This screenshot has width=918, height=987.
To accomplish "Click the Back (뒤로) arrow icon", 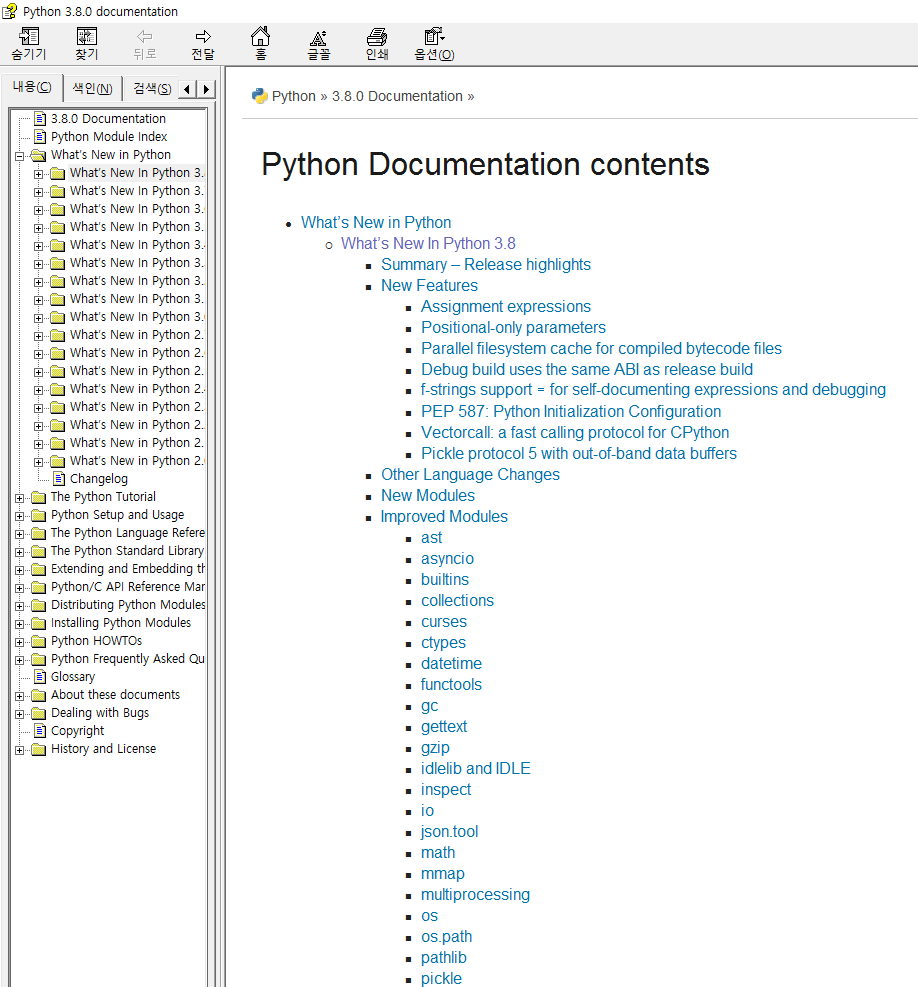I will (x=145, y=37).
